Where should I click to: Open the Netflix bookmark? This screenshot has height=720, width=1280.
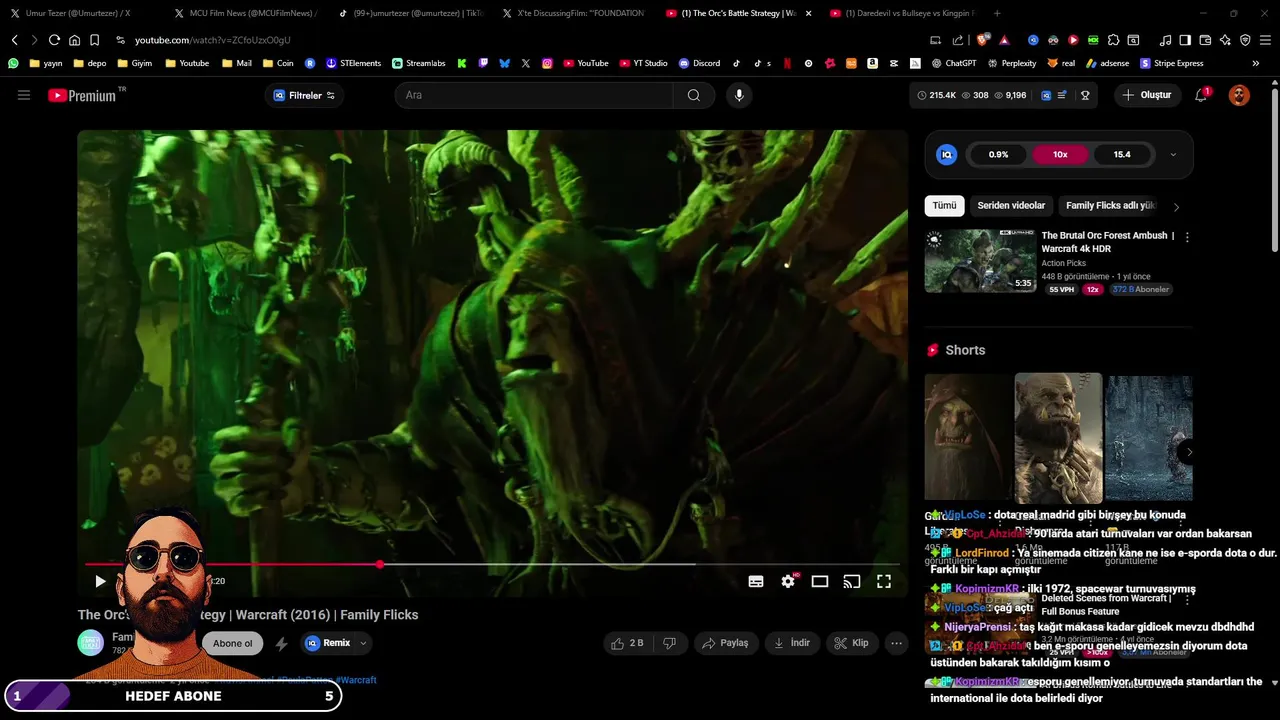pyautogui.click(x=787, y=63)
